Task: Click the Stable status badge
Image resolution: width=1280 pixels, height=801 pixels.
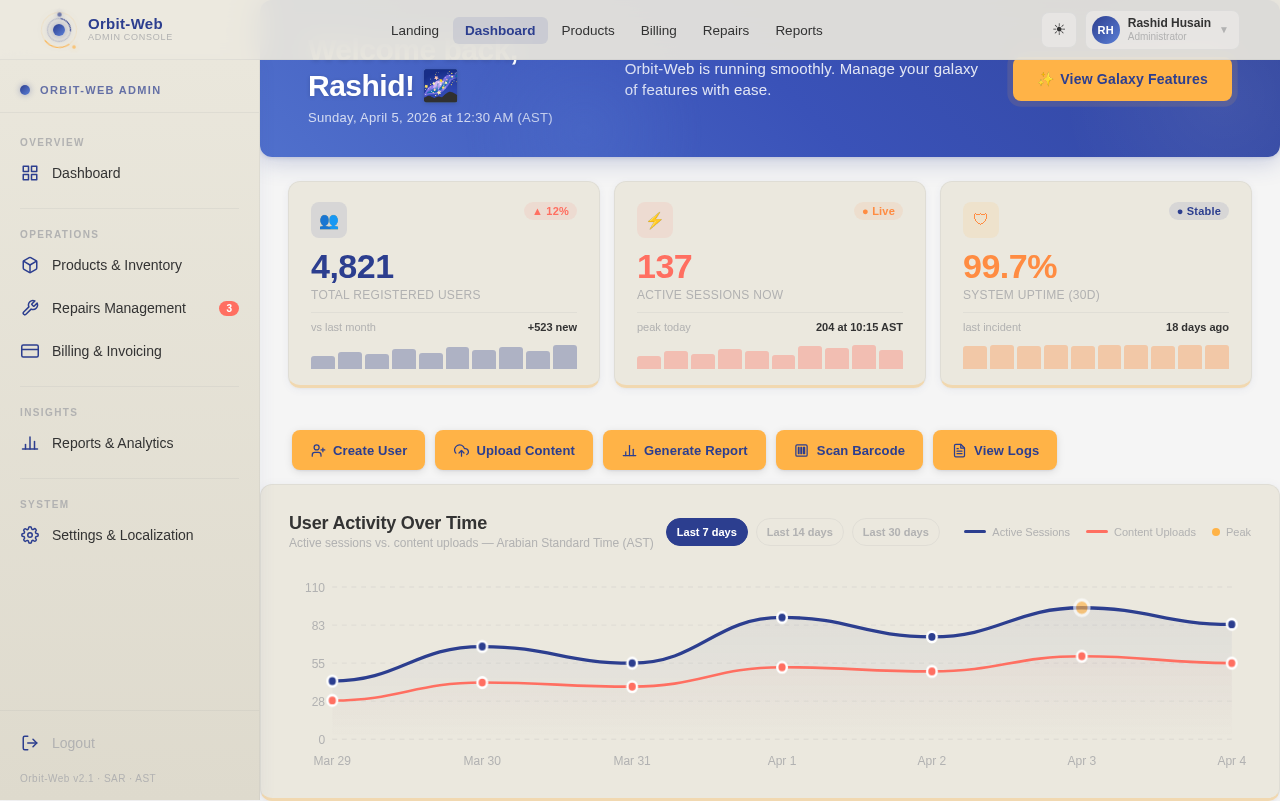Action: point(1199,211)
